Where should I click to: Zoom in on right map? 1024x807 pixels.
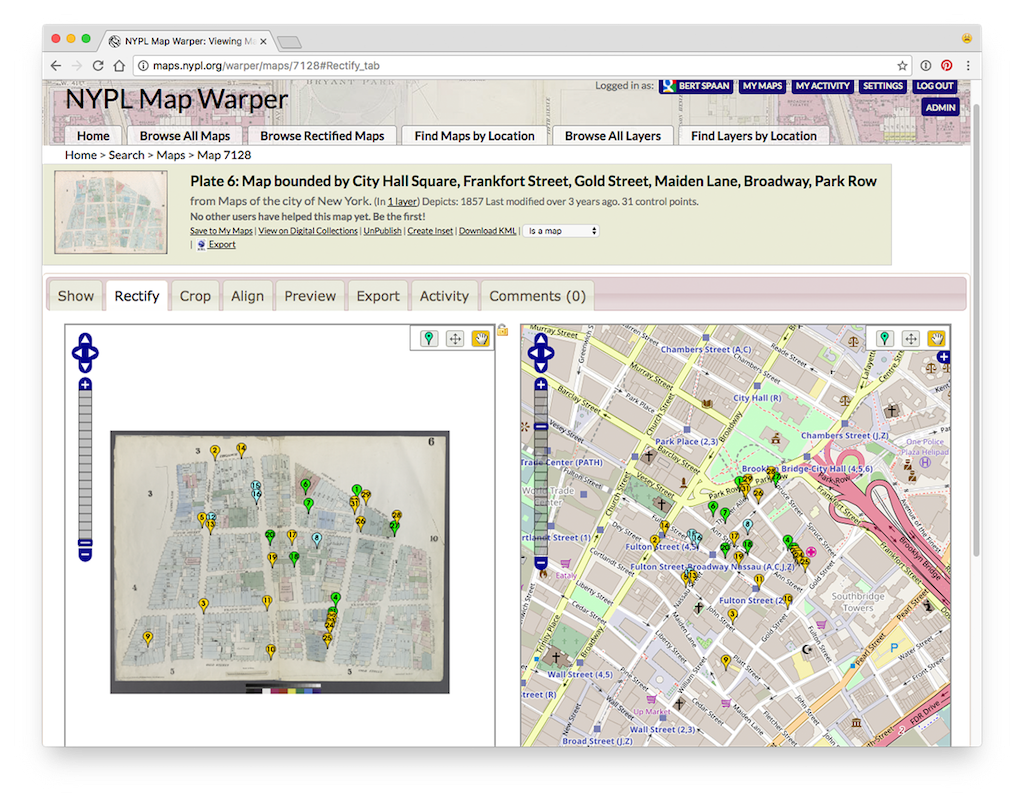point(541,385)
